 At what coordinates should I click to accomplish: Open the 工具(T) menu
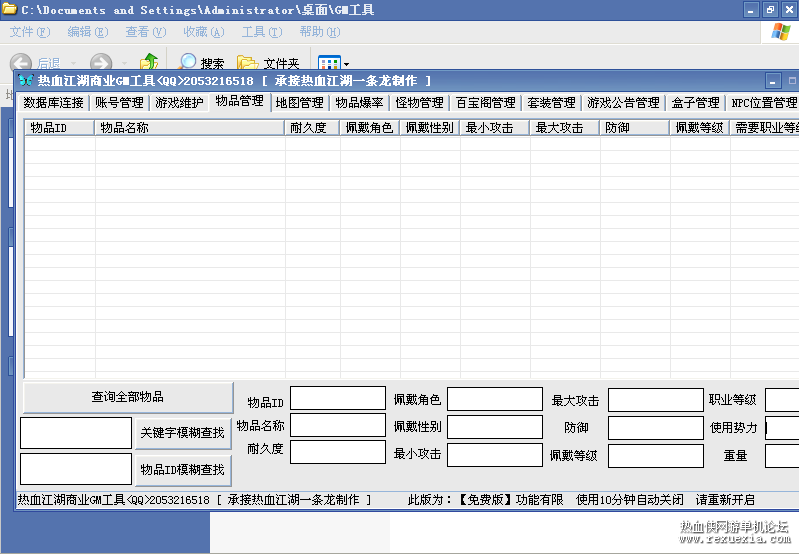262,32
